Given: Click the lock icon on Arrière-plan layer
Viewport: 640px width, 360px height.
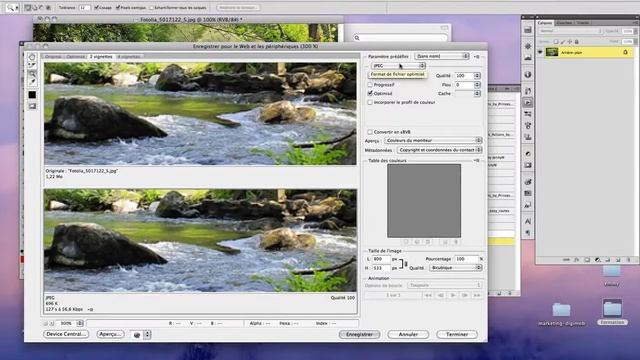Looking at the screenshot, I should pos(625,52).
